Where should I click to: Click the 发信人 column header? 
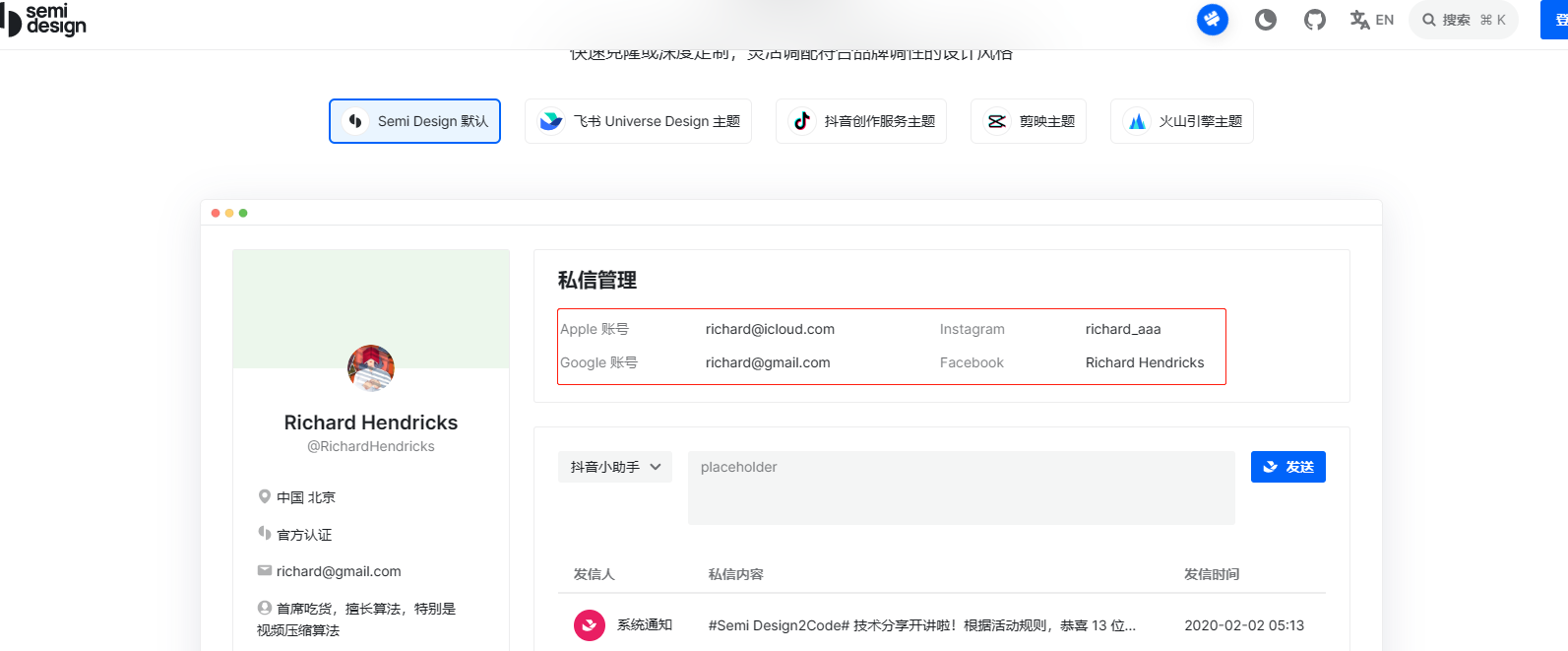(x=595, y=574)
